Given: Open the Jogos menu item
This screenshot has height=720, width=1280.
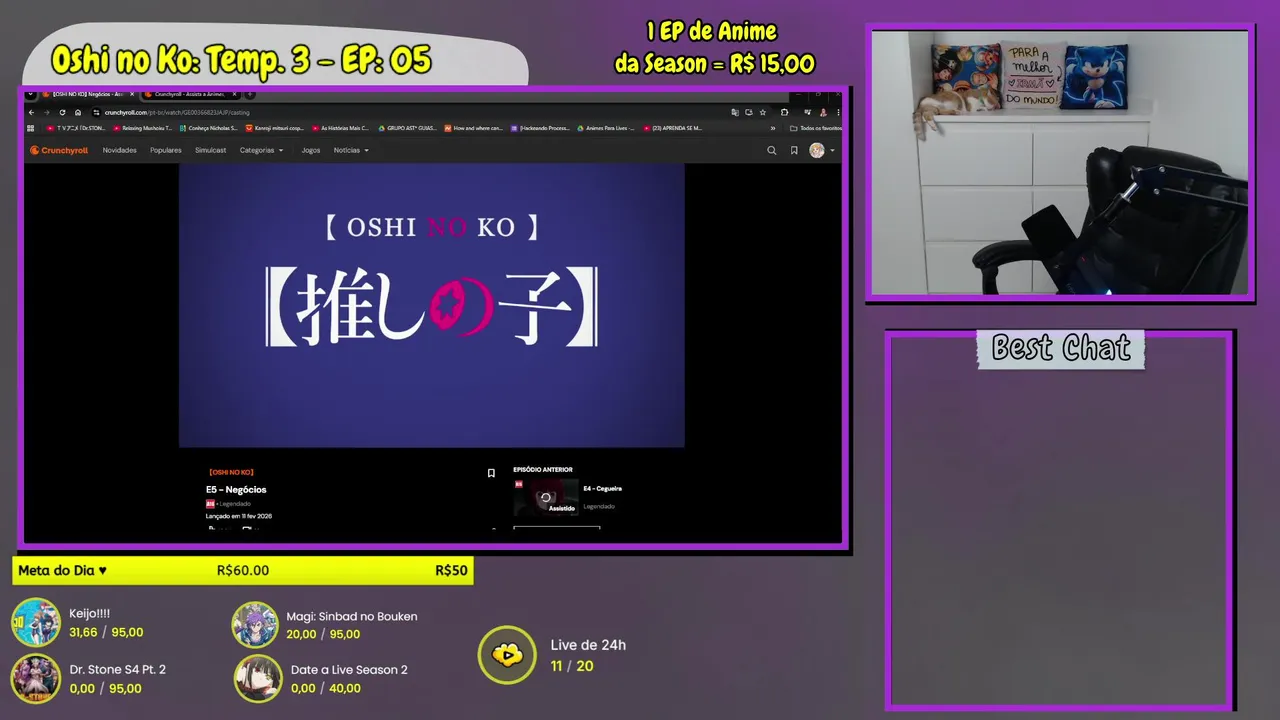Looking at the screenshot, I should tap(311, 150).
